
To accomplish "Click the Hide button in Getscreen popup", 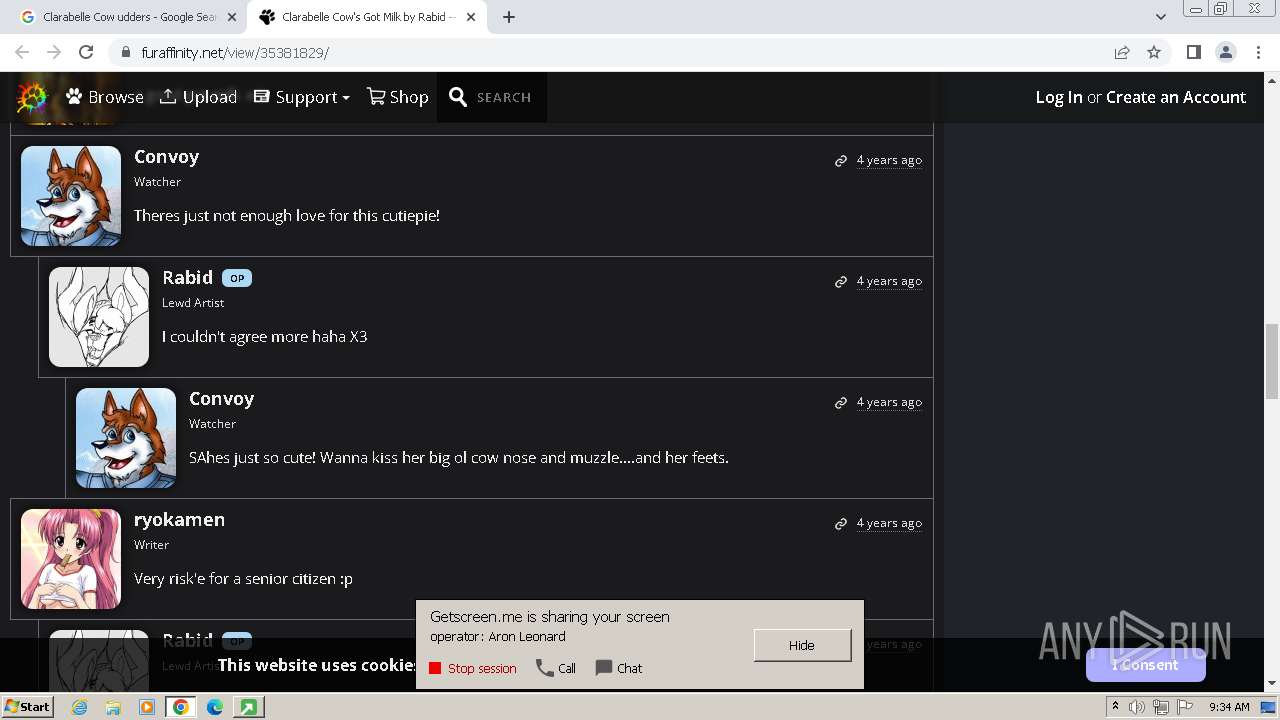I will [x=802, y=645].
